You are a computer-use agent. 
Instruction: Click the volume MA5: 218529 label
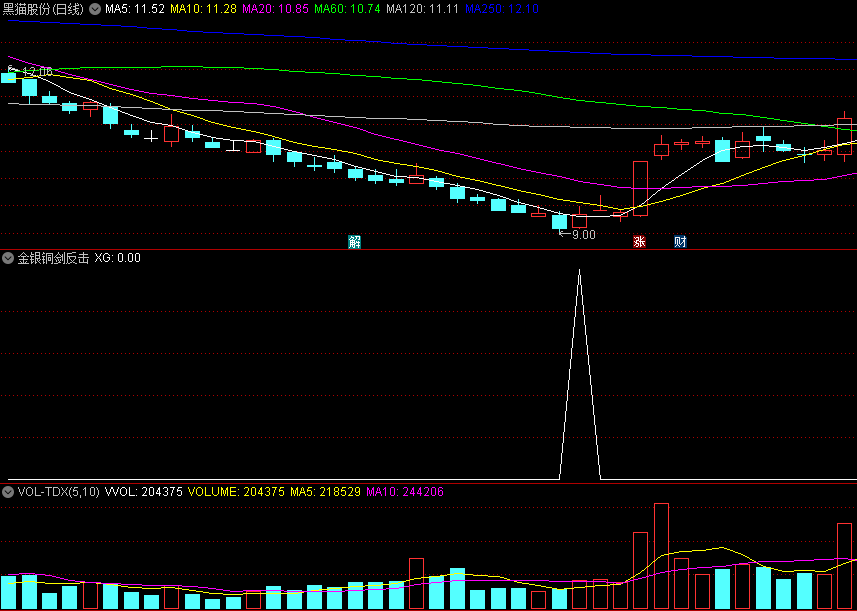(x=325, y=492)
